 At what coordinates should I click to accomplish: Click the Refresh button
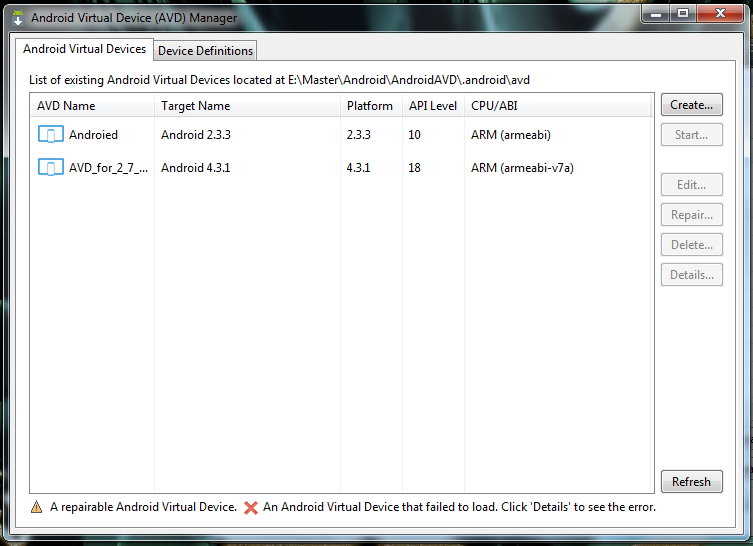(x=692, y=482)
